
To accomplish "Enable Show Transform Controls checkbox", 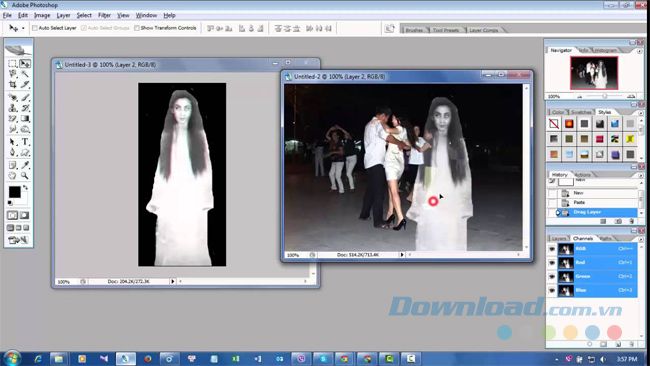I will point(137,28).
